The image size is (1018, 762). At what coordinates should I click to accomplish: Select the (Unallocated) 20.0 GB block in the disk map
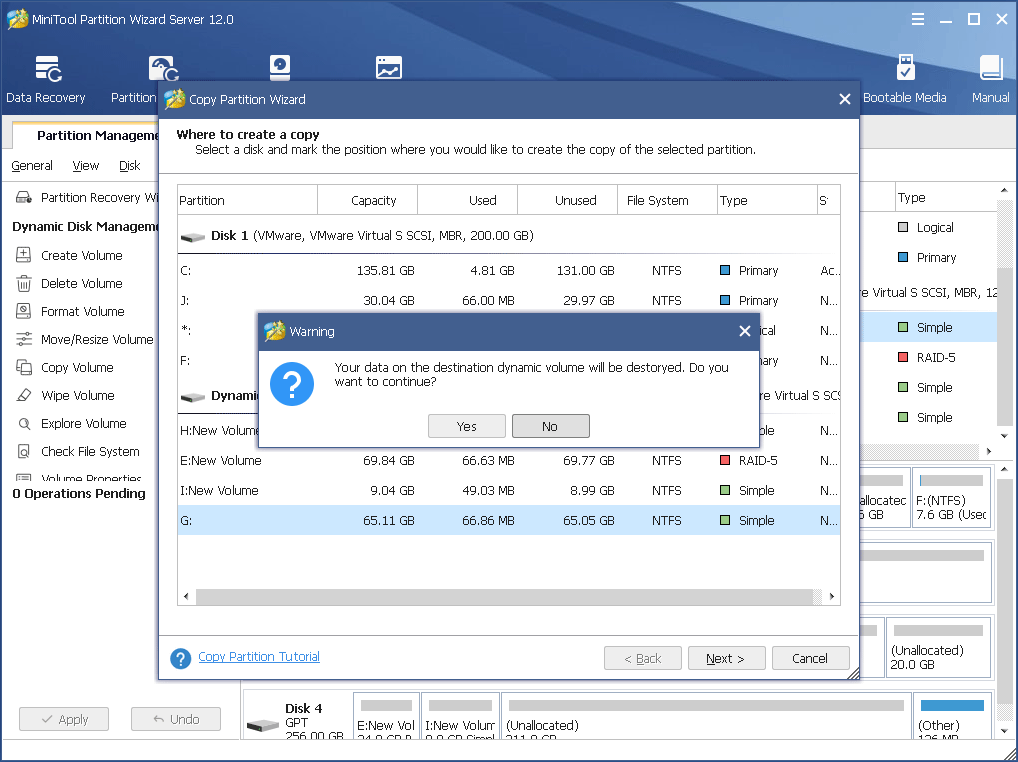coord(938,647)
